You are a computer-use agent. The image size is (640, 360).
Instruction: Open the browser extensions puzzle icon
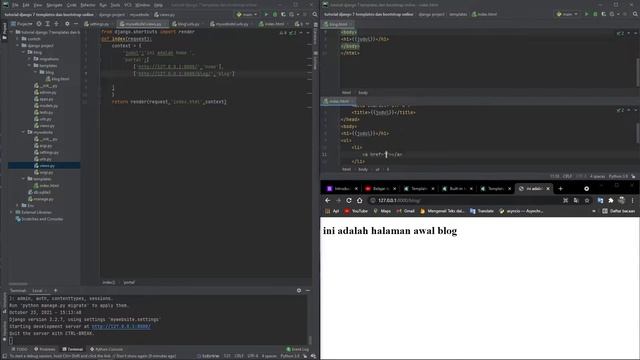[x=611, y=200]
